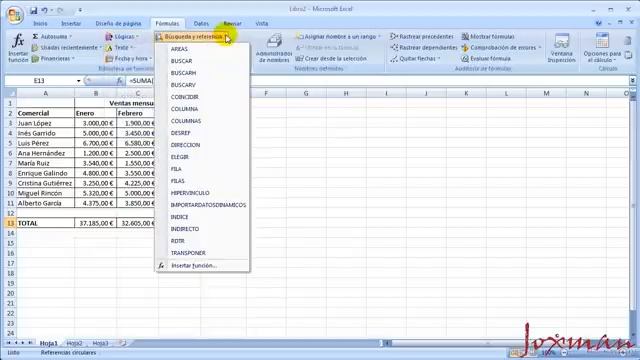Open Insertar función fx ribbon button
The image size is (640, 360).
[18, 48]
